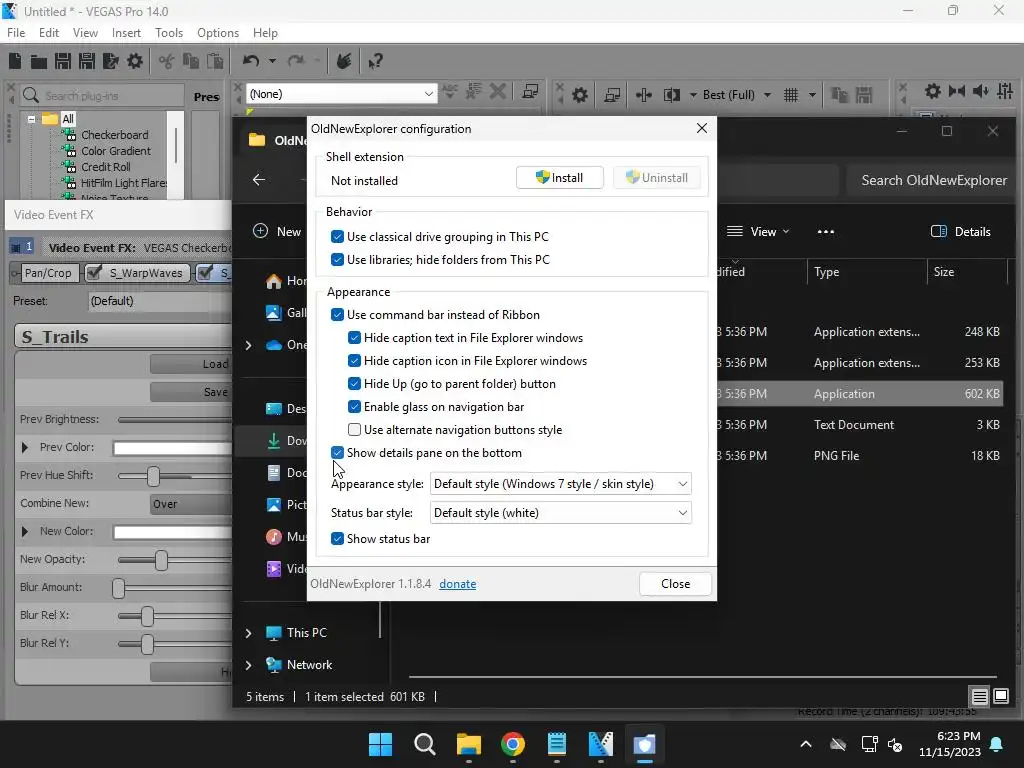Toggle the Show status bar checkbox
This screenshot has height=768, width=1024.
tap(337, 538)
